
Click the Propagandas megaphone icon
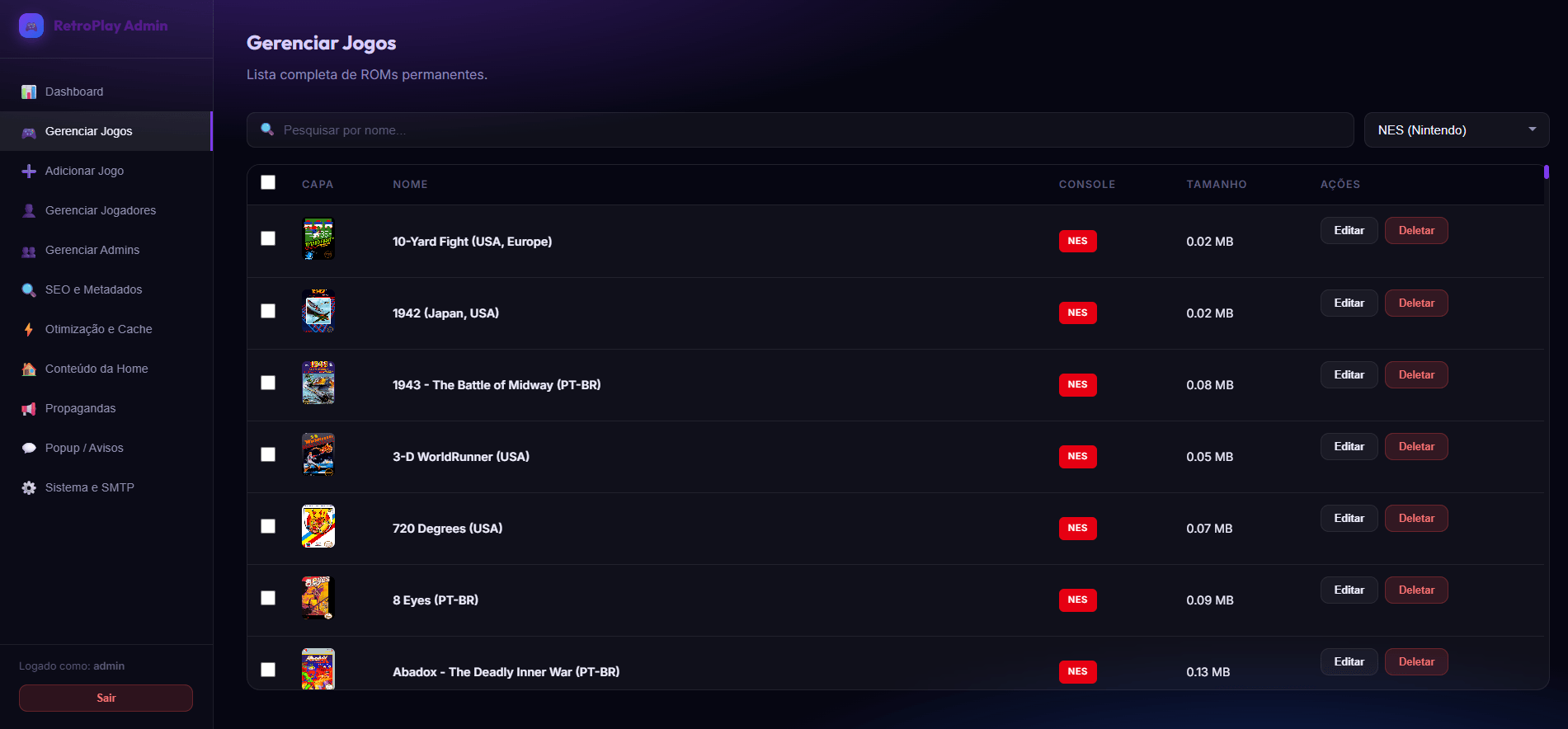29,408
